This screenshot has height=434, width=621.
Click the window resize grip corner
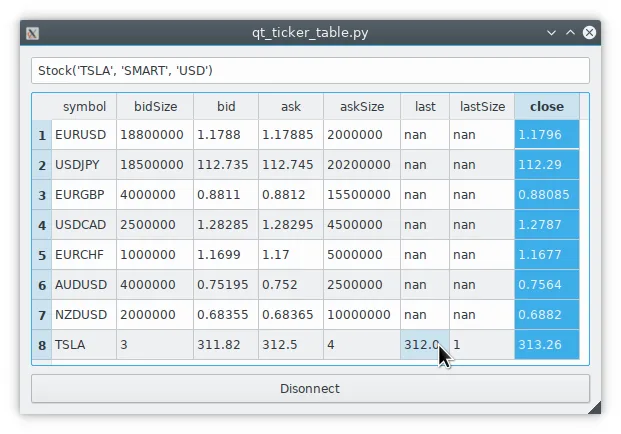point(596,409)
